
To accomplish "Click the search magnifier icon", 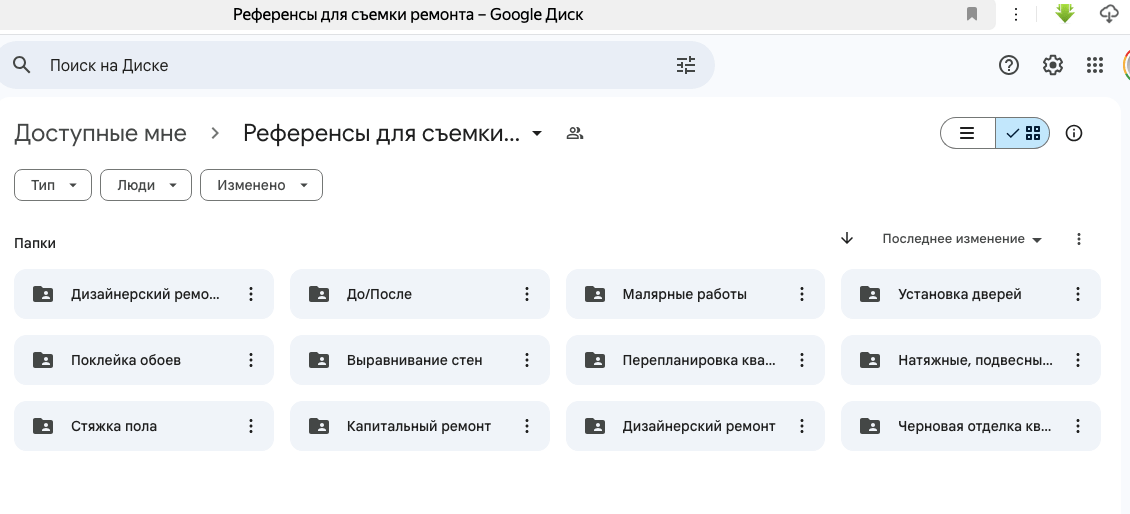I will click(x=22, y=65).
